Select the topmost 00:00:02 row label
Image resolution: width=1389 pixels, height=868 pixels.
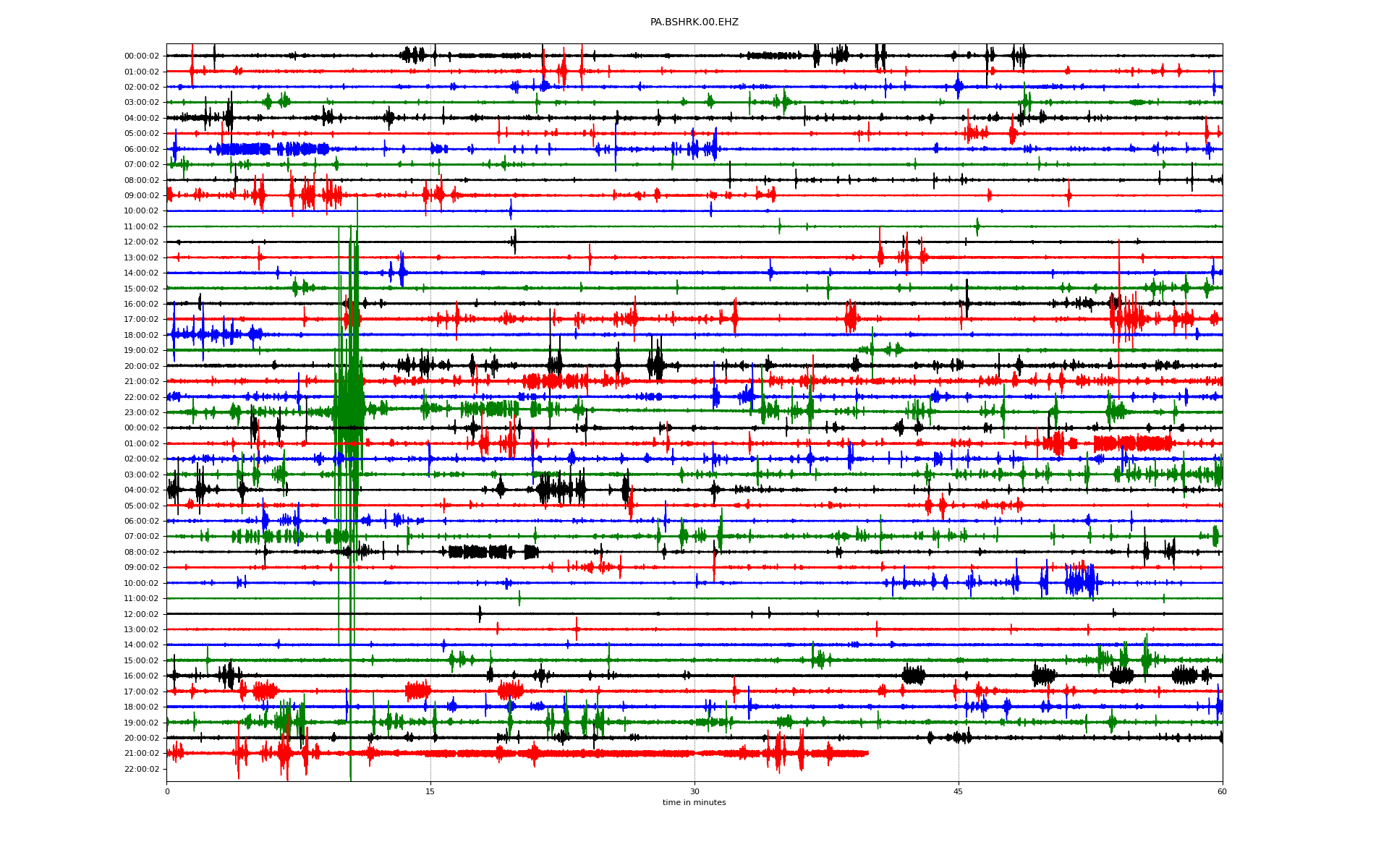(x=141, y=56)
